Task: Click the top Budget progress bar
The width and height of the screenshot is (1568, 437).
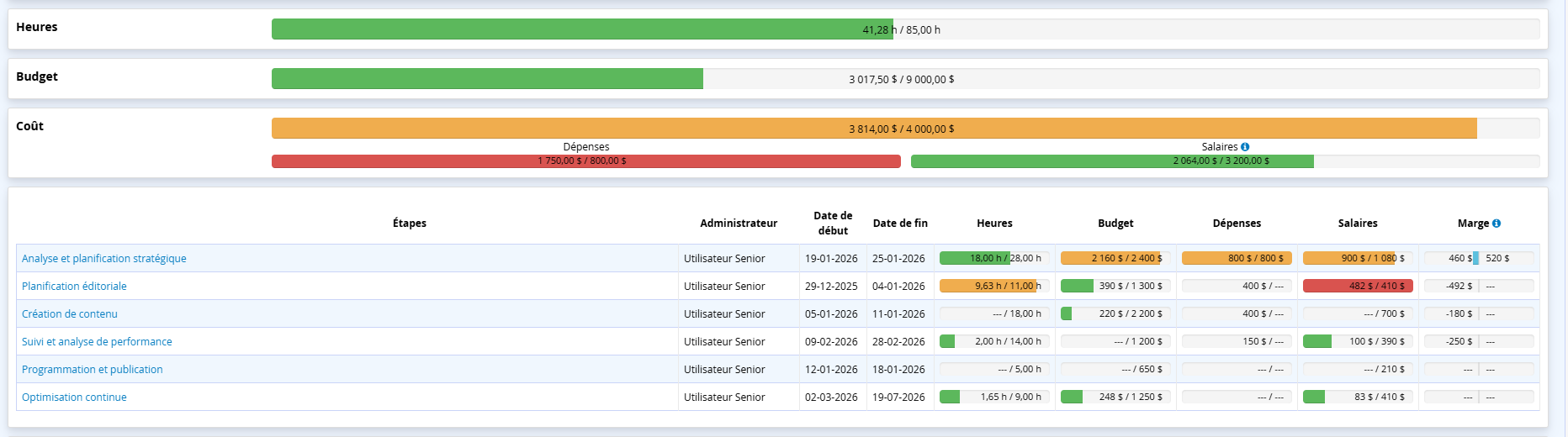Action: [487, 79]
